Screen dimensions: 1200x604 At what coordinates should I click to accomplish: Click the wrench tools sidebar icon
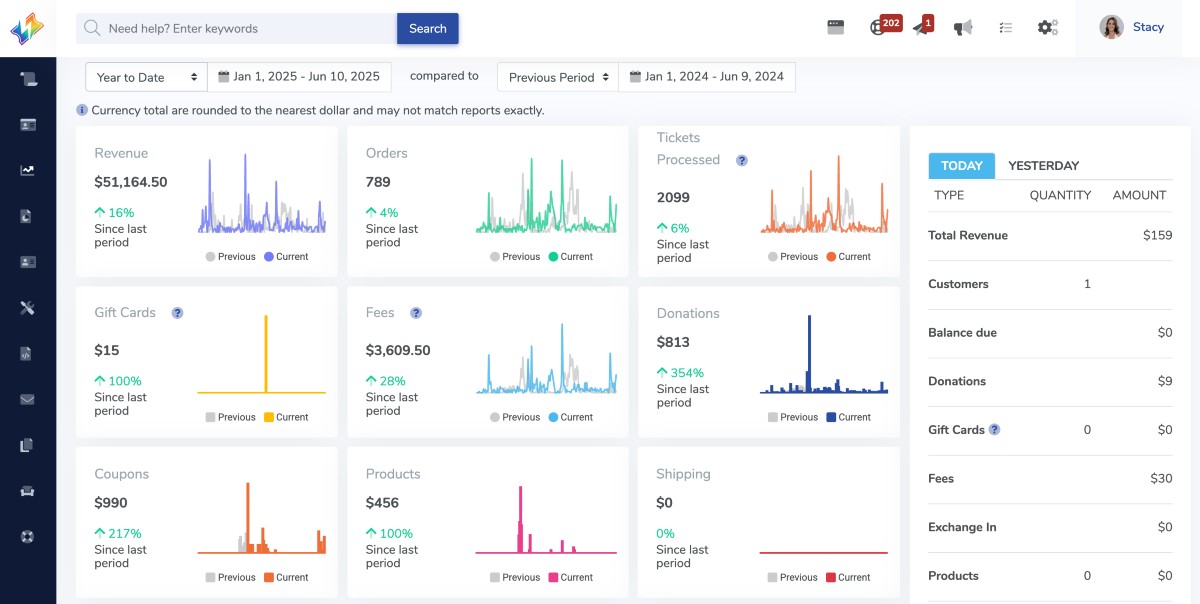tap(28, 308)
